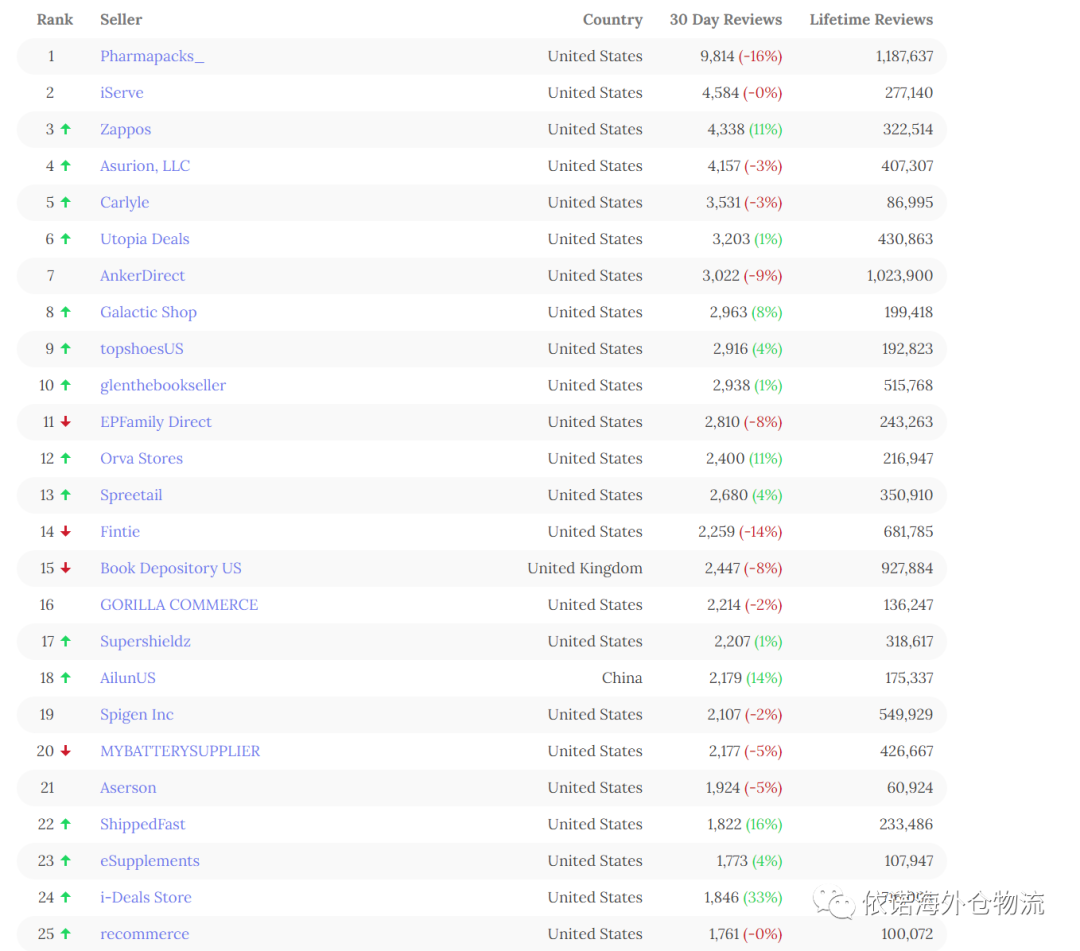
Task: Select the 1,846 (33%) reviews cell
Action: pos(743,897)
